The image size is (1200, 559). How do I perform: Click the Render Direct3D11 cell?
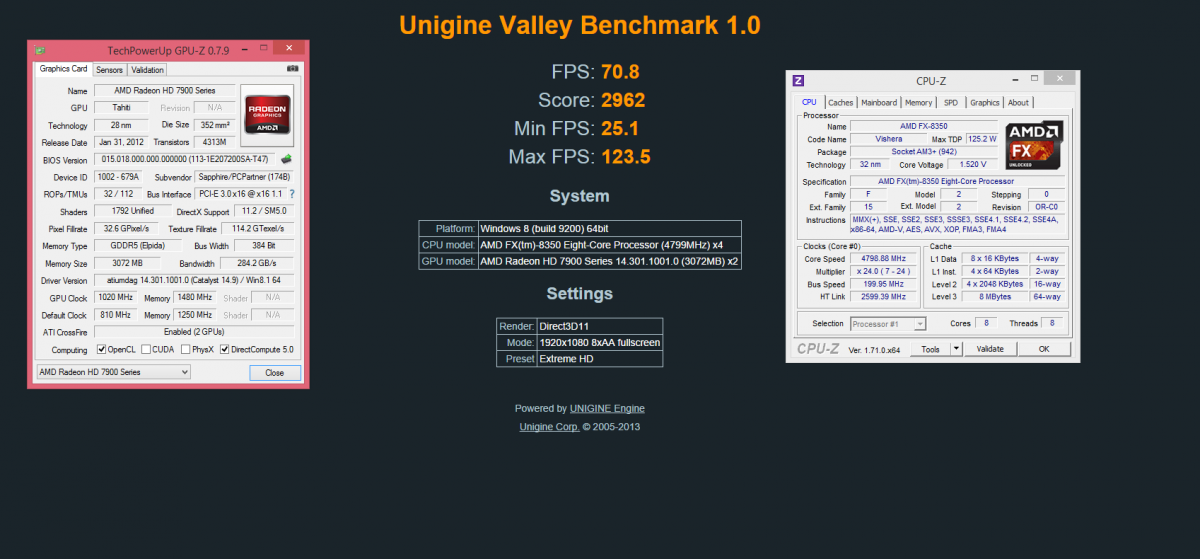tap(599, 326)
